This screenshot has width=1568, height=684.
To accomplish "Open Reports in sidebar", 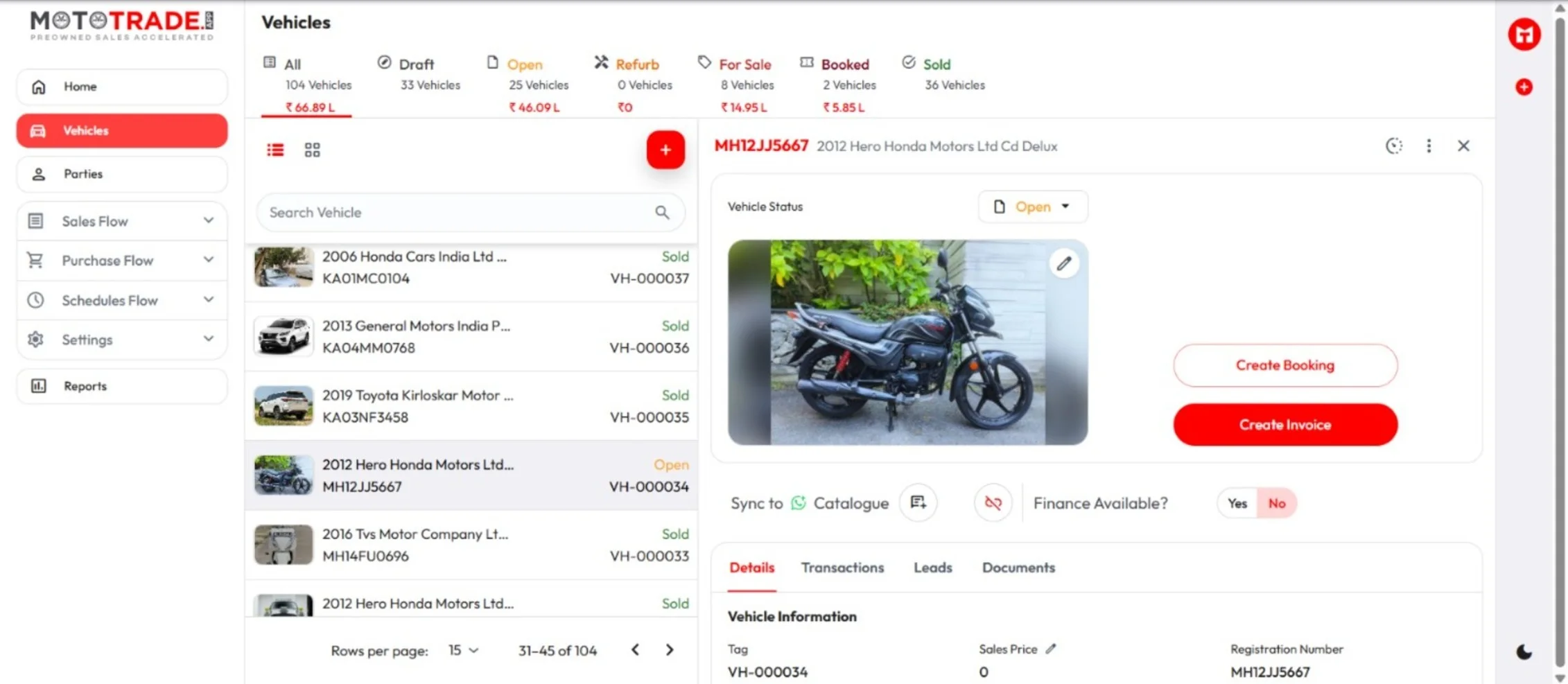I will coord(122,386).
